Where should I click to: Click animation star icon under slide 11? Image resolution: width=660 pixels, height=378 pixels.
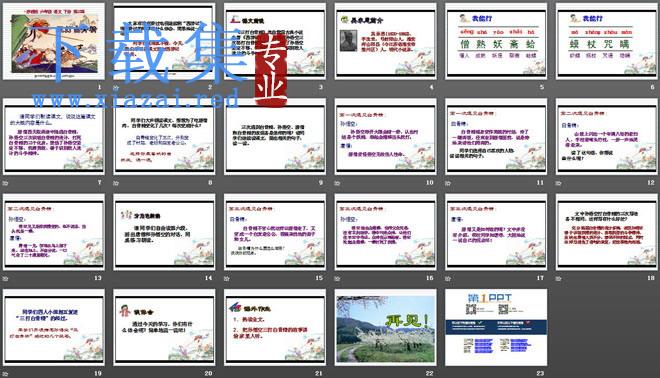[448, 183]
